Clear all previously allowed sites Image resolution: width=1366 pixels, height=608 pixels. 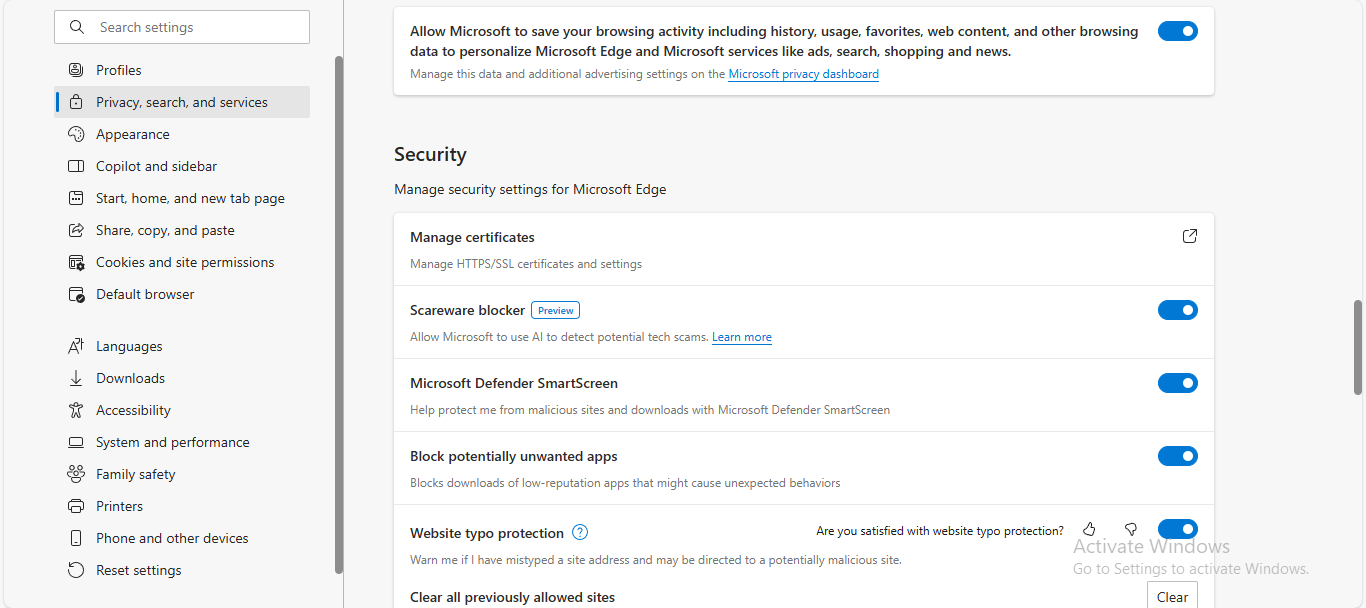tap(1171, 597)
